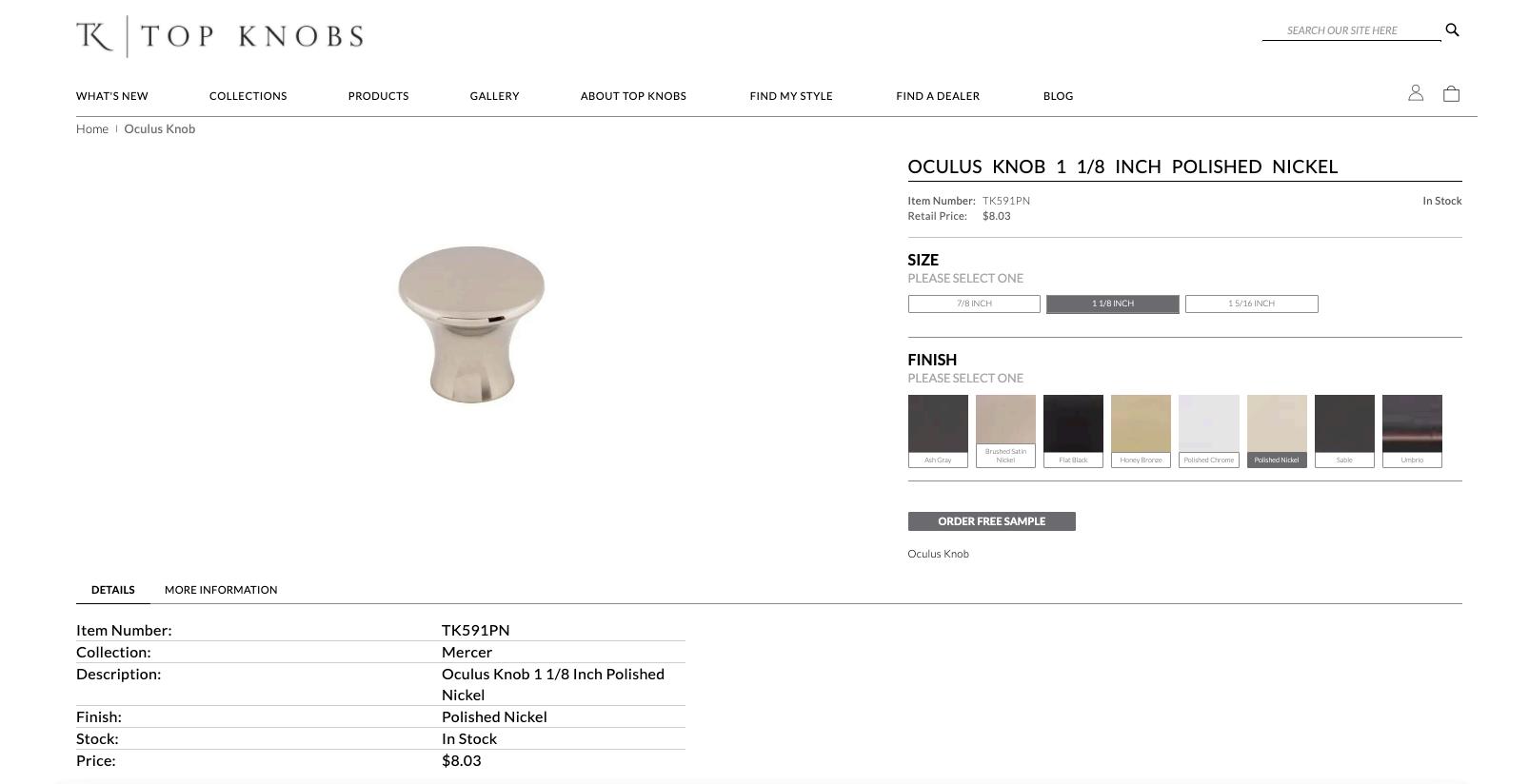1529x784 pixels.
Task: Go to Home breadcrumb link
Action: pyautogui.click(x=92, y=129)
